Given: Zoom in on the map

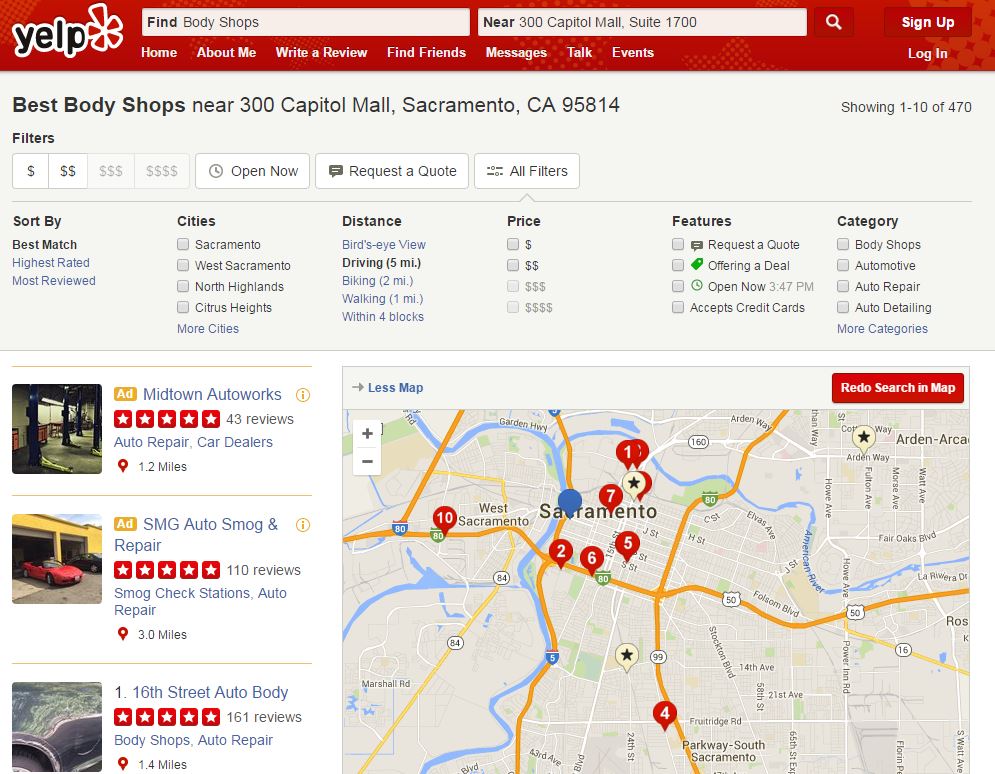Looking at the screenshot, I should 367,433.
